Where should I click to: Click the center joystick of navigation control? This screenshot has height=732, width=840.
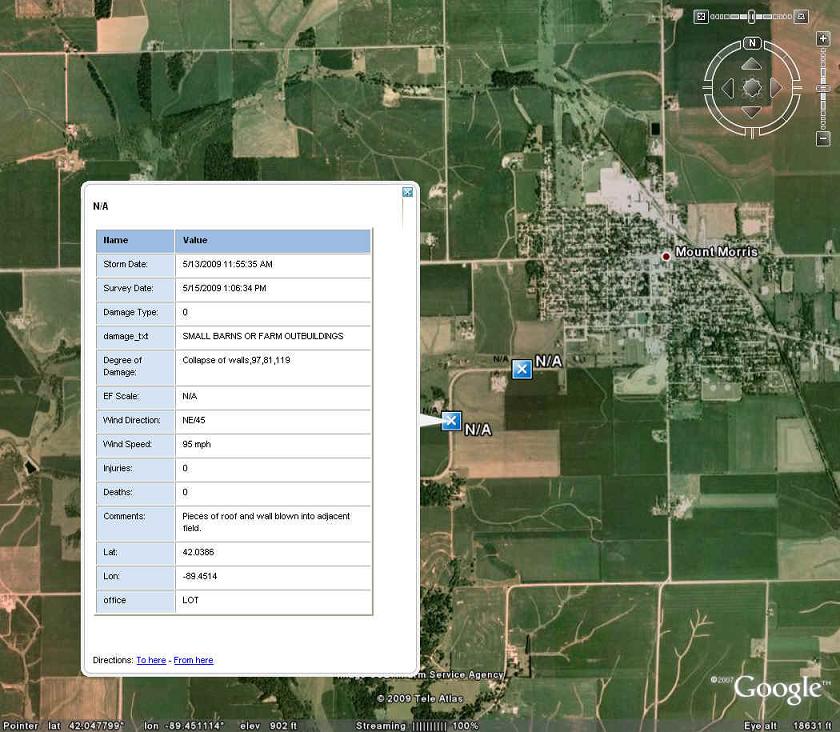pos(752,88)
